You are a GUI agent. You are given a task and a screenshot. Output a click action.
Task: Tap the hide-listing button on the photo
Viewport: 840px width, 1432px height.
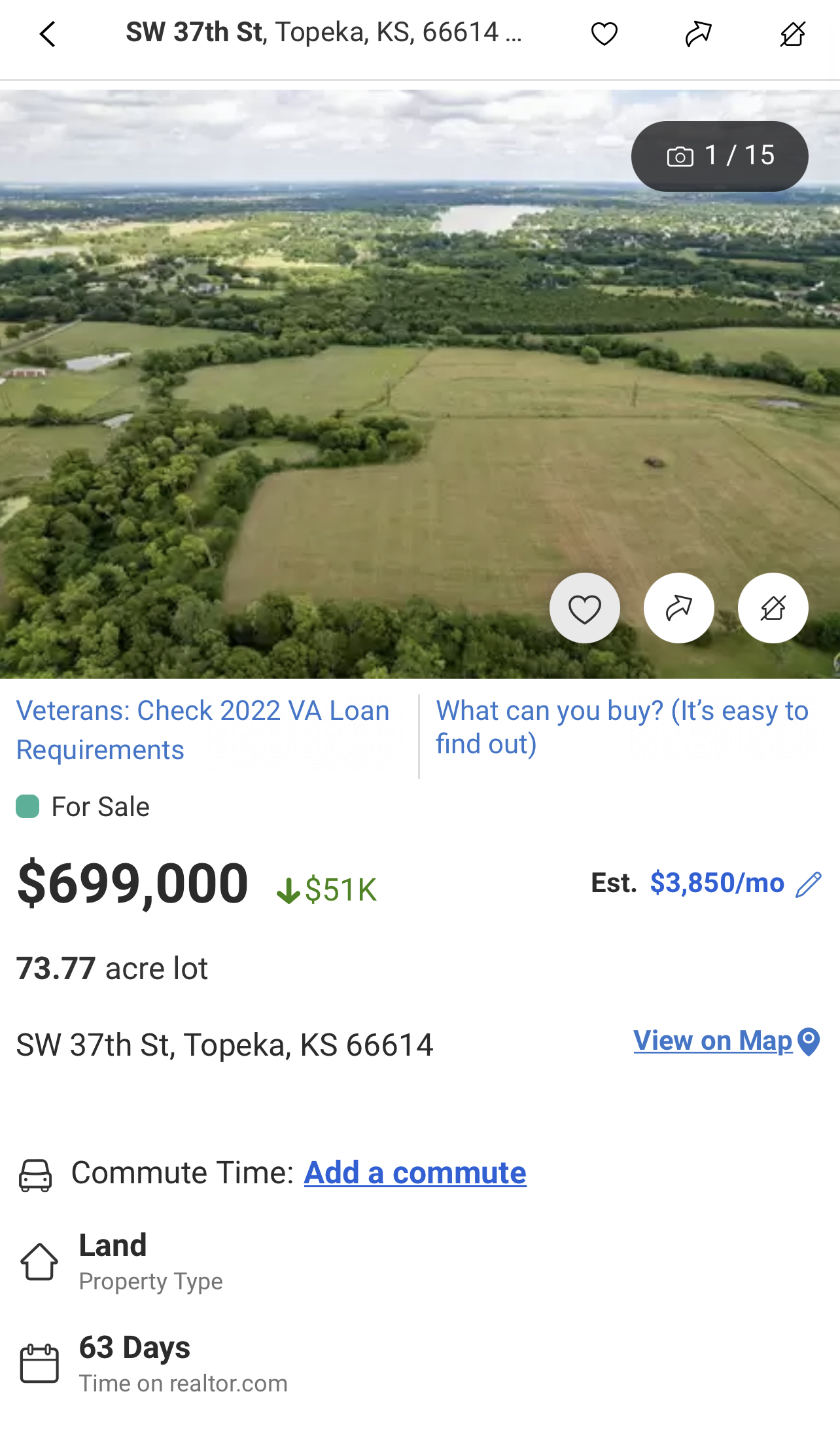pyautogui.click(x=773, y=608)
